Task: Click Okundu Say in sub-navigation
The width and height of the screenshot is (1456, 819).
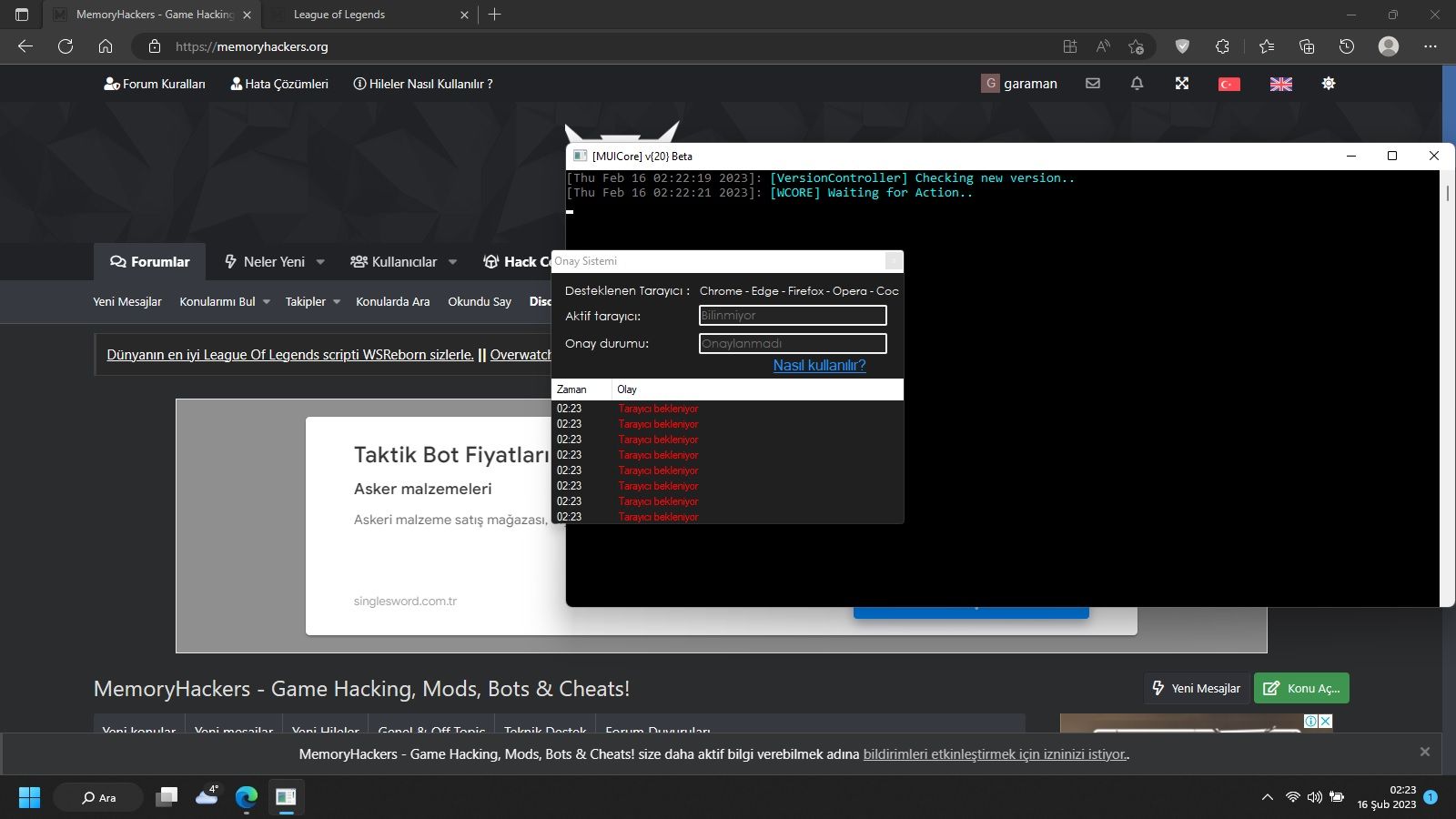Action: tap(480, 302)
